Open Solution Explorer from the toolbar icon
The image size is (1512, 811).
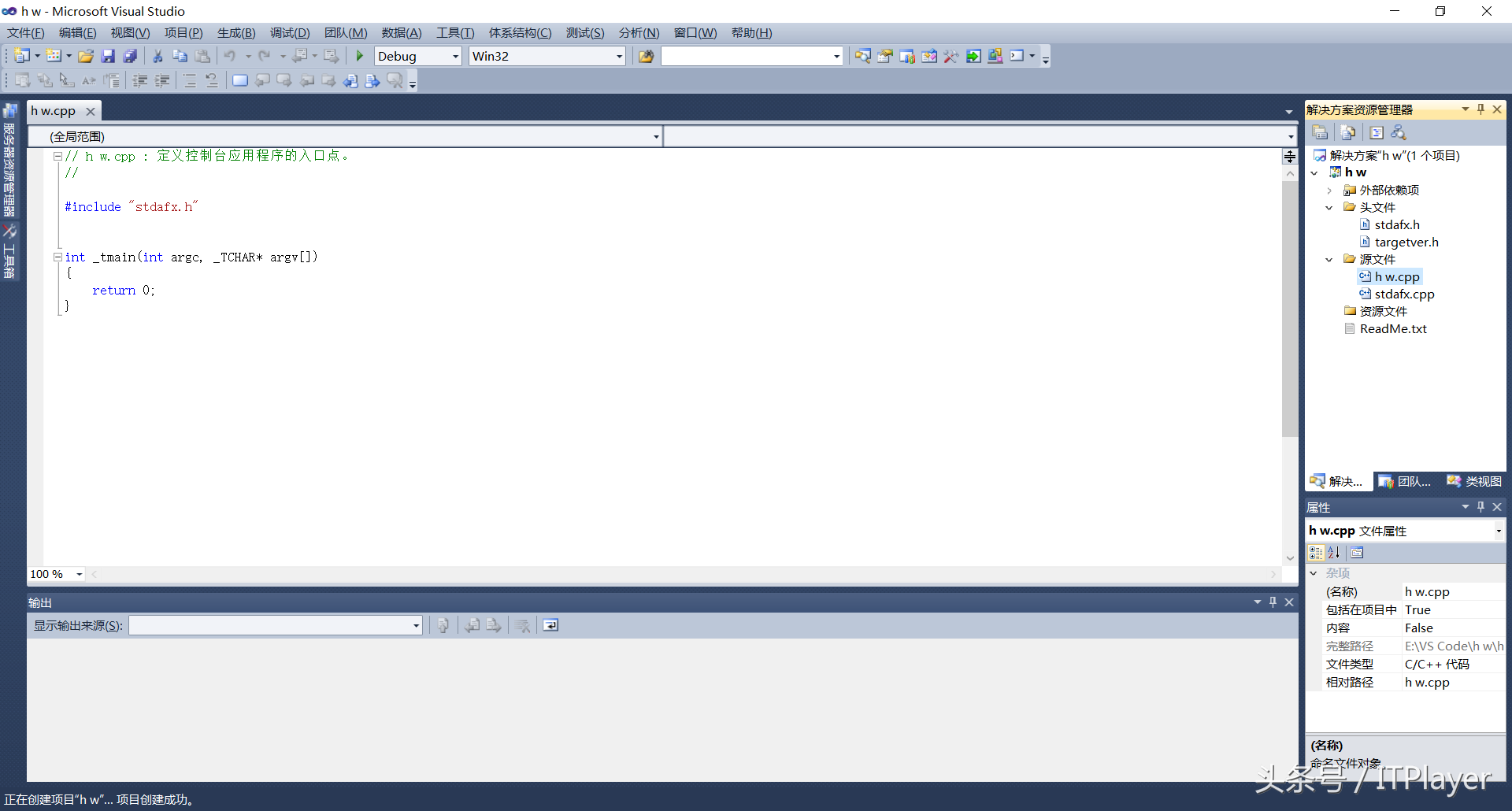863,56
